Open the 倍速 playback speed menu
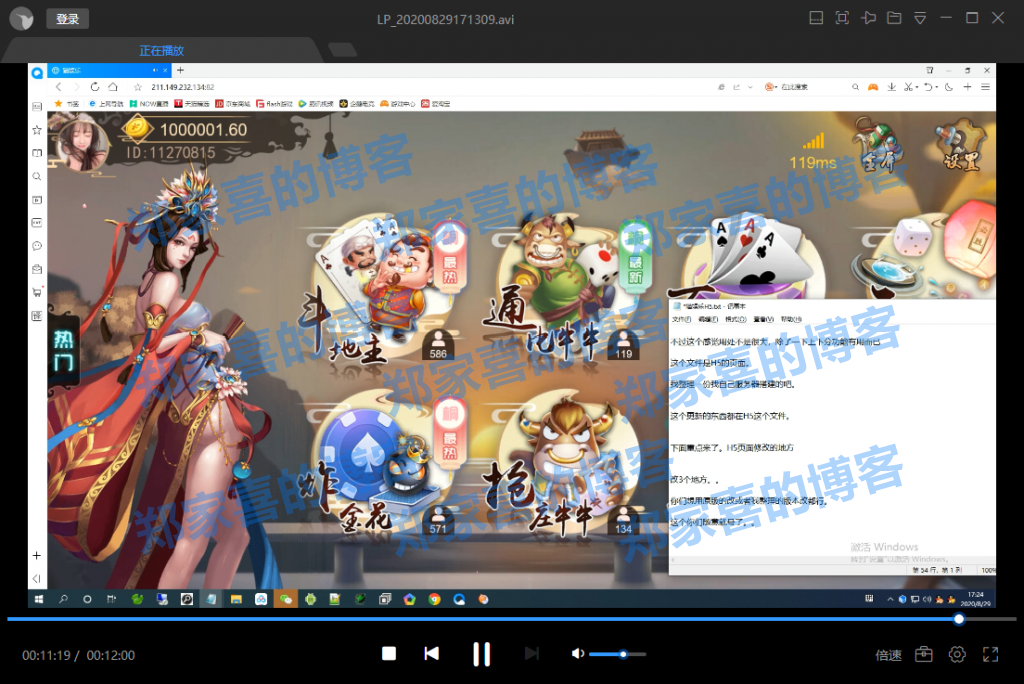 [x=888, y=655]
